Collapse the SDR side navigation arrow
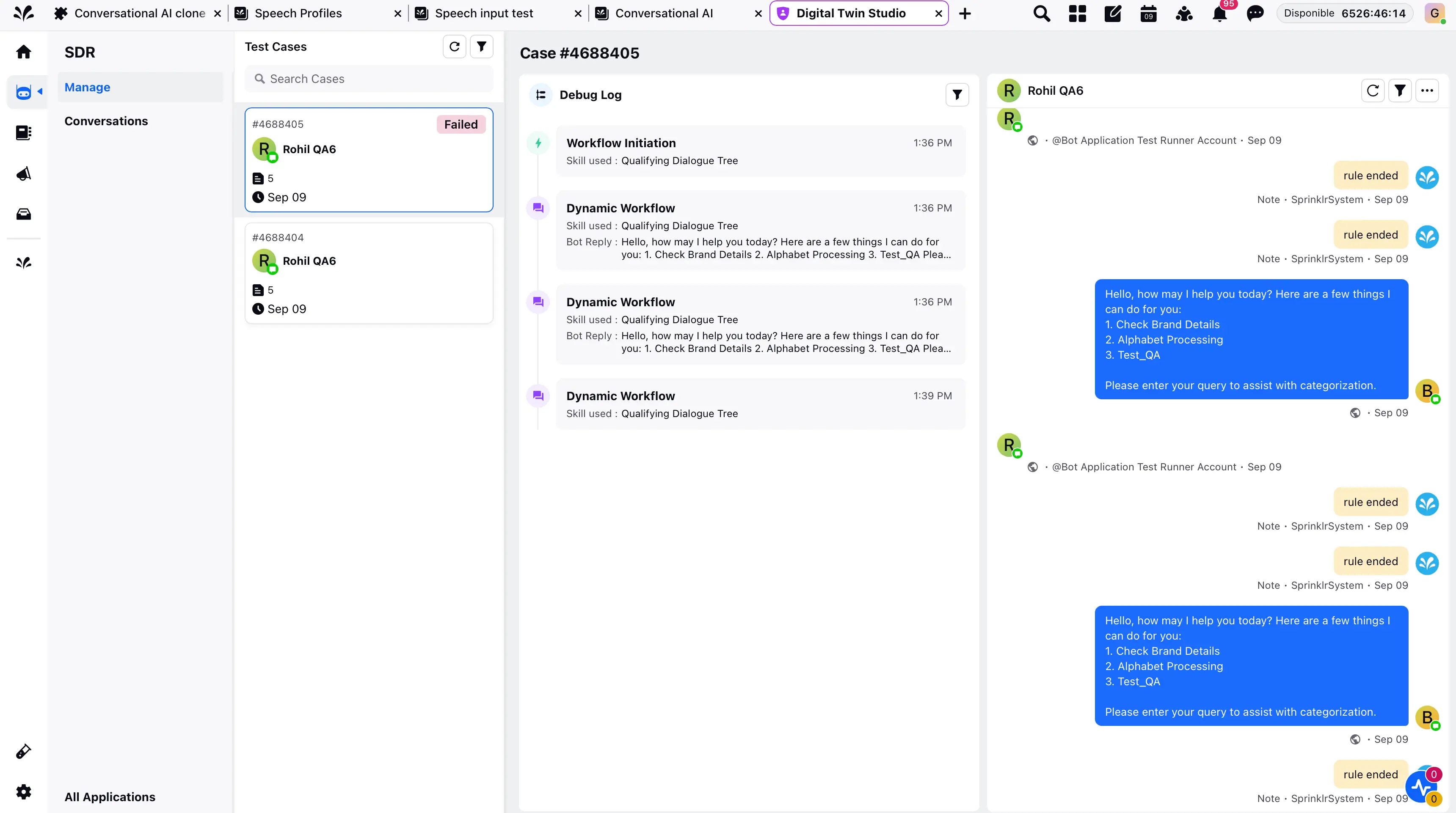 (x=40, y=91)
